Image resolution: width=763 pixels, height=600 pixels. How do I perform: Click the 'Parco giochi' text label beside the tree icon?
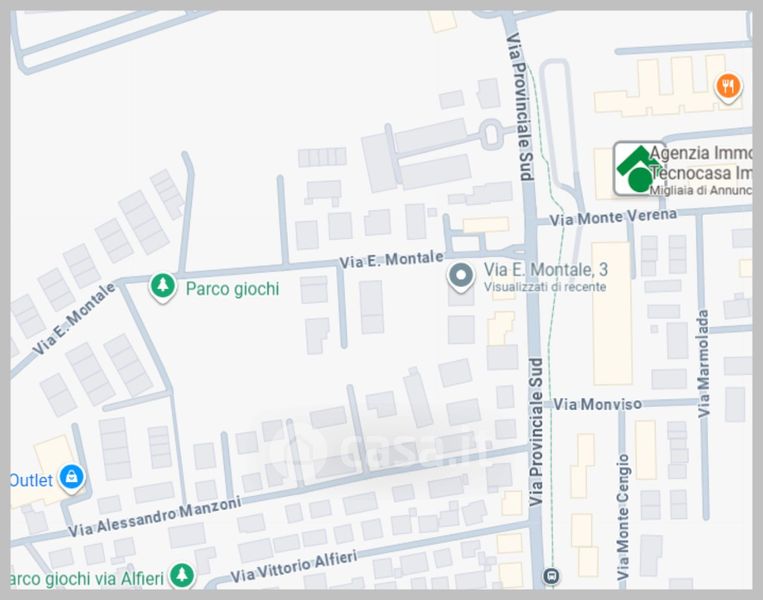click(x=232, y=289)
